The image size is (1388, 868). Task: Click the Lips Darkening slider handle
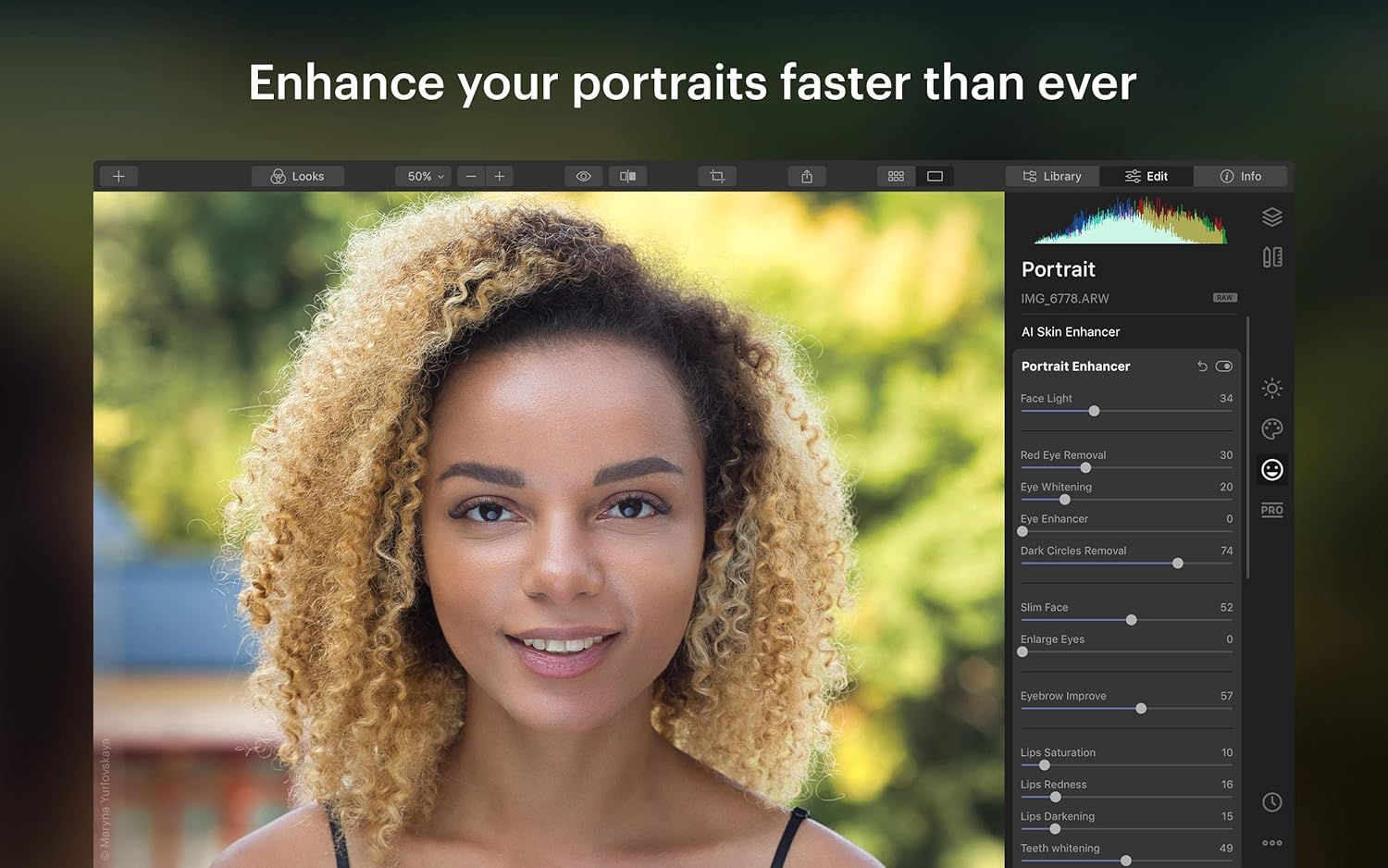click(1054, 829)
